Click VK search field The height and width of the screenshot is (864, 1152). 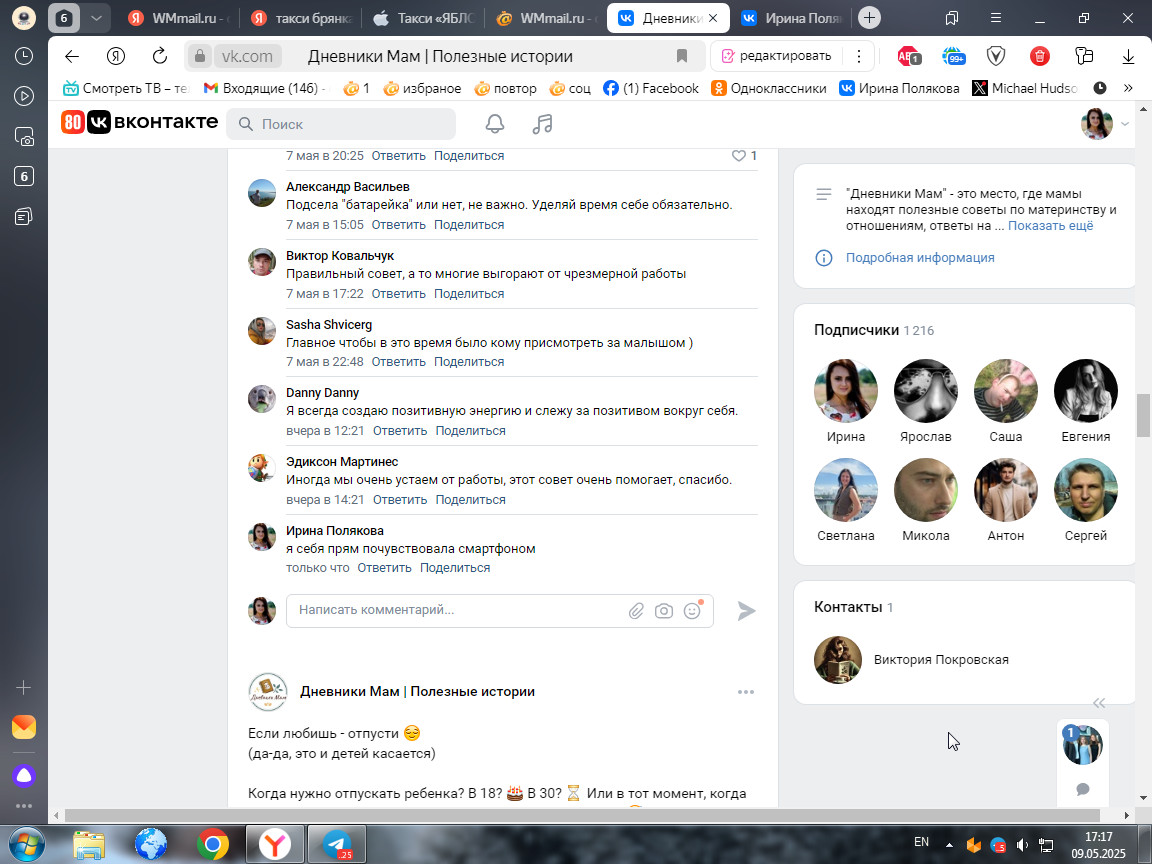(341, 124)
